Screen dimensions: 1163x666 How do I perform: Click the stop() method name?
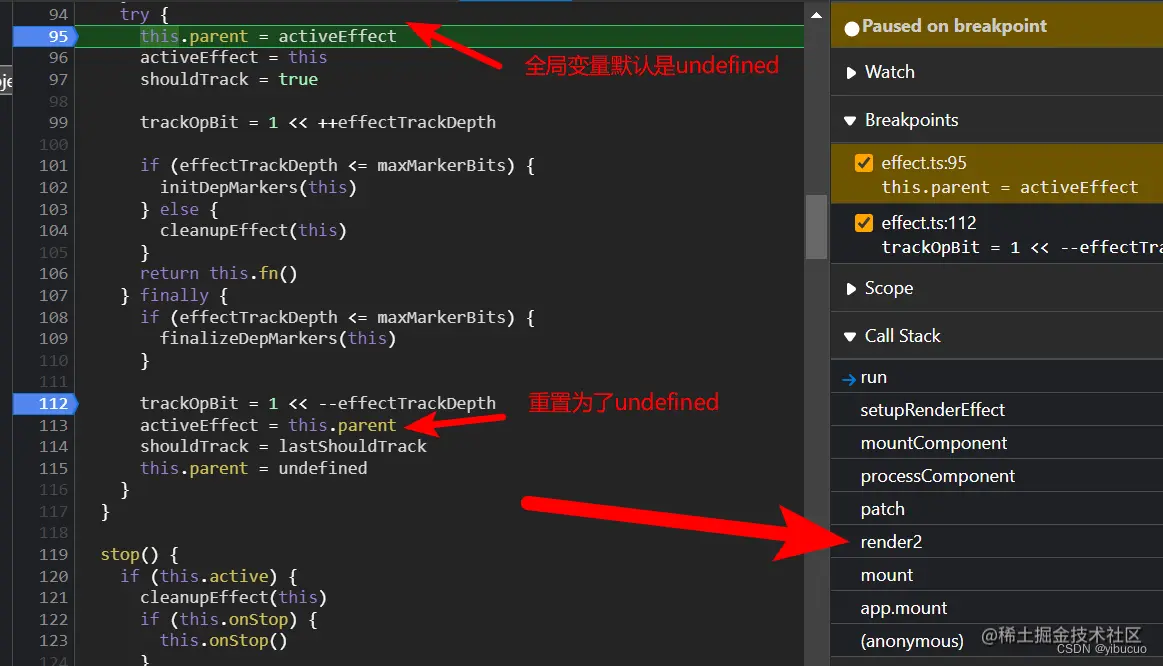(119, 555)
